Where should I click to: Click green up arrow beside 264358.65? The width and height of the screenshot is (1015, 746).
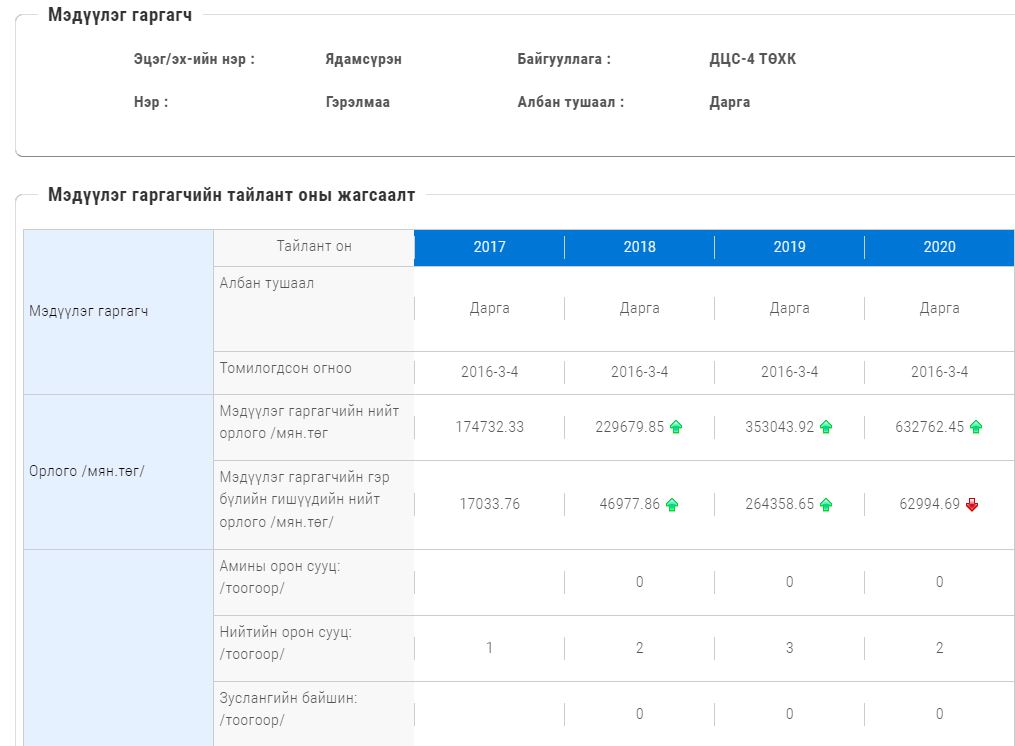(x=826, y=504)
